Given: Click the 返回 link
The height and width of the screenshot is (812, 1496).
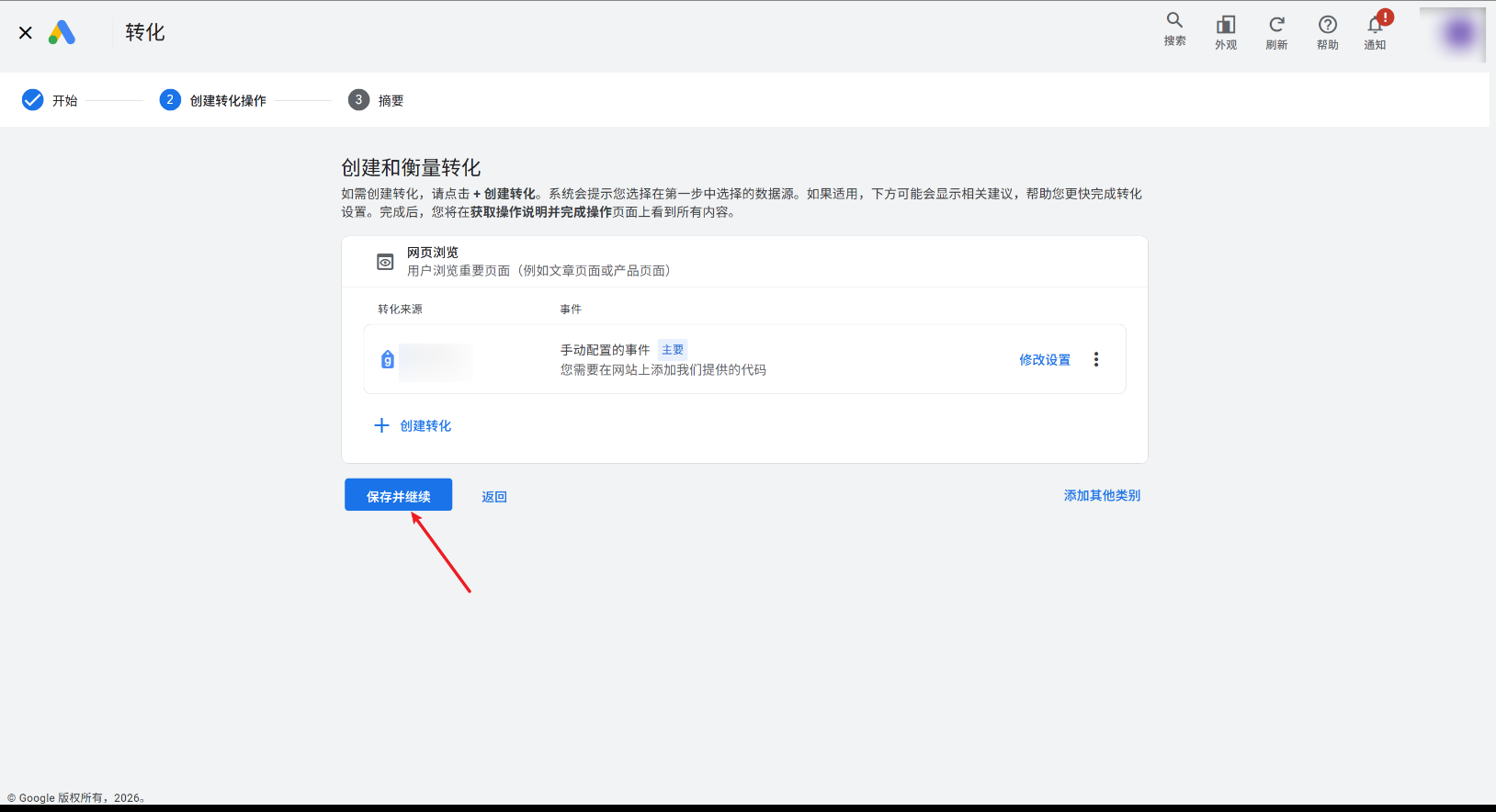Looking at the screenshot, I should (x=494, y=497).
